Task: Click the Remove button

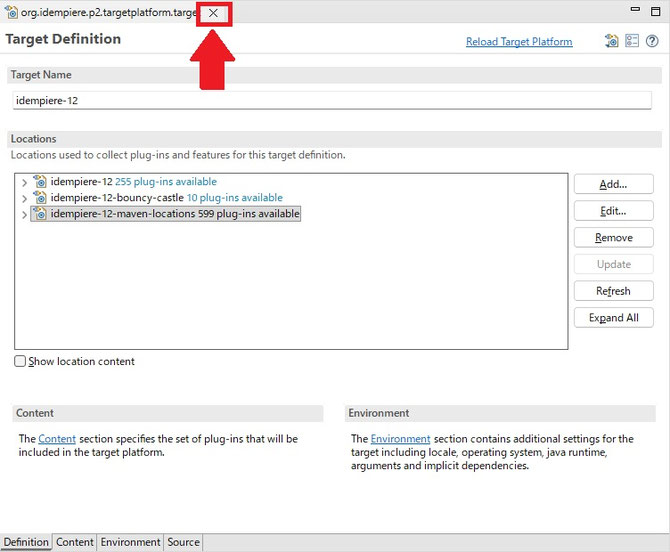Action: [x=614, y=238]
